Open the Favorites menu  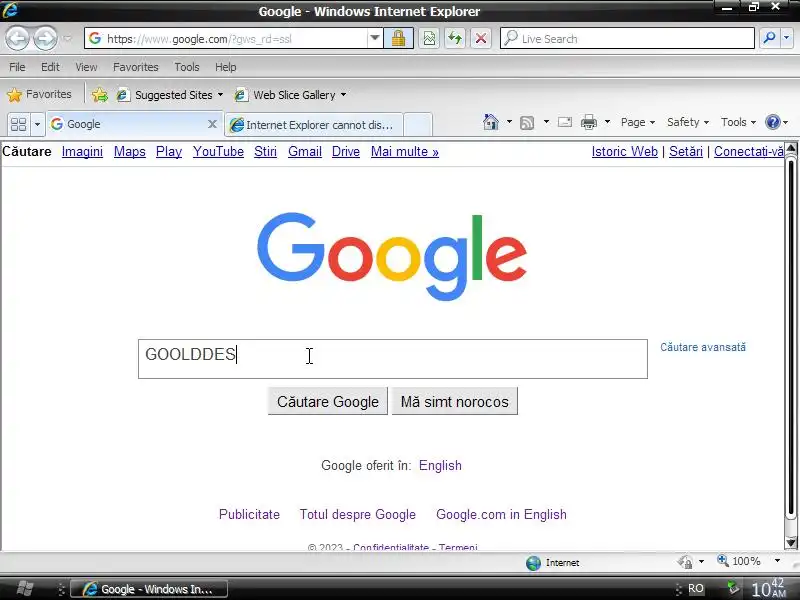(x=136, y=67)
